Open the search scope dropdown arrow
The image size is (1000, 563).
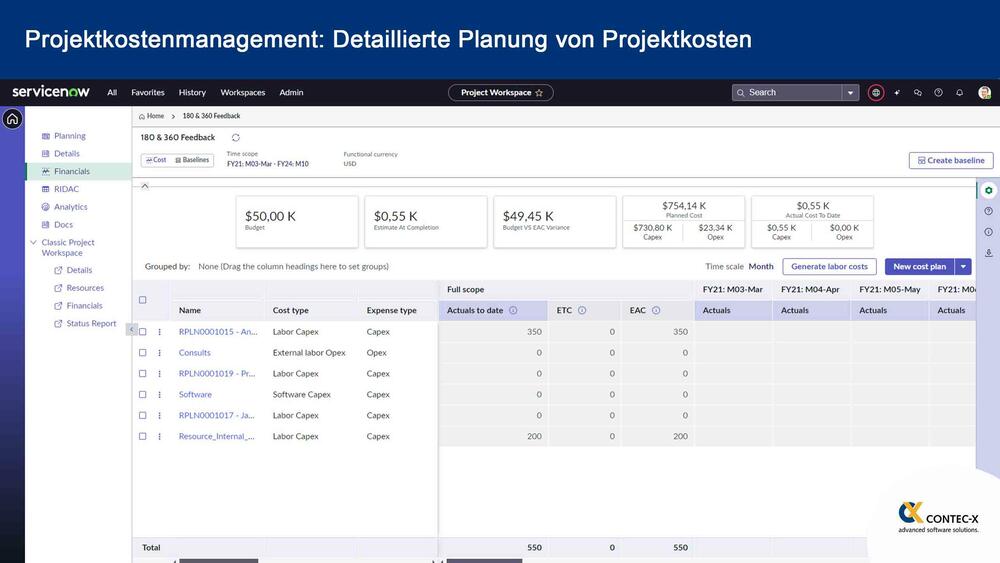(x=850, y=93)
